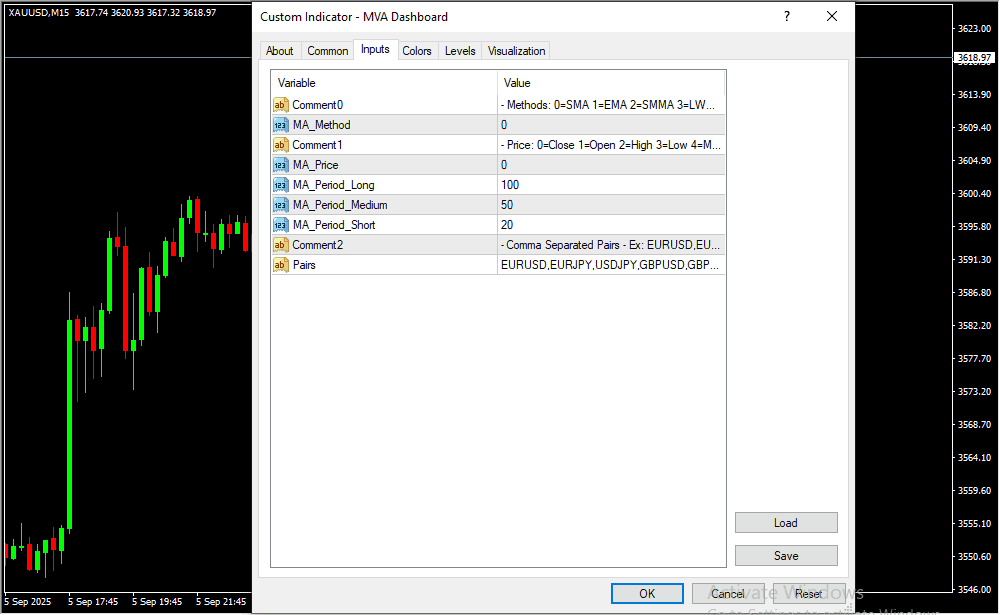
Task: Select the Comment0 Methods value cell
Action: pyautogui.click(x=611, y=105)
